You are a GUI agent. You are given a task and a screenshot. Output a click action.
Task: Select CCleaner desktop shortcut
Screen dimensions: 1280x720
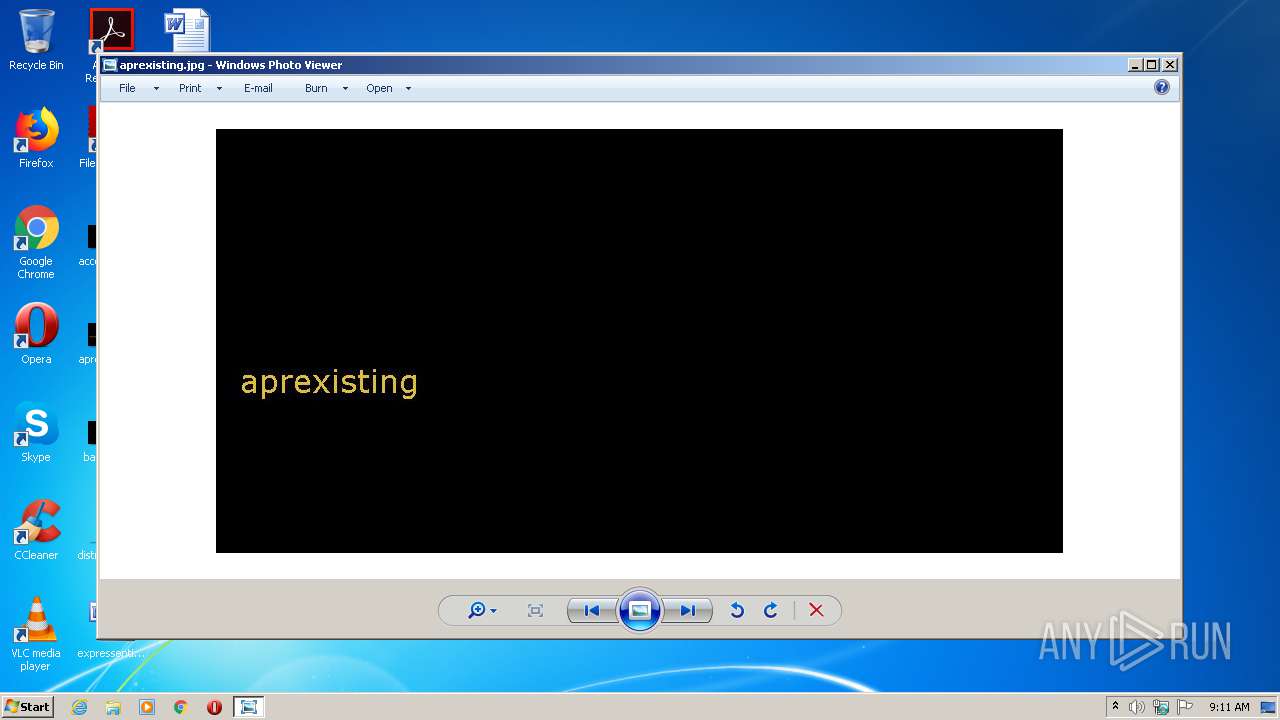36,530
